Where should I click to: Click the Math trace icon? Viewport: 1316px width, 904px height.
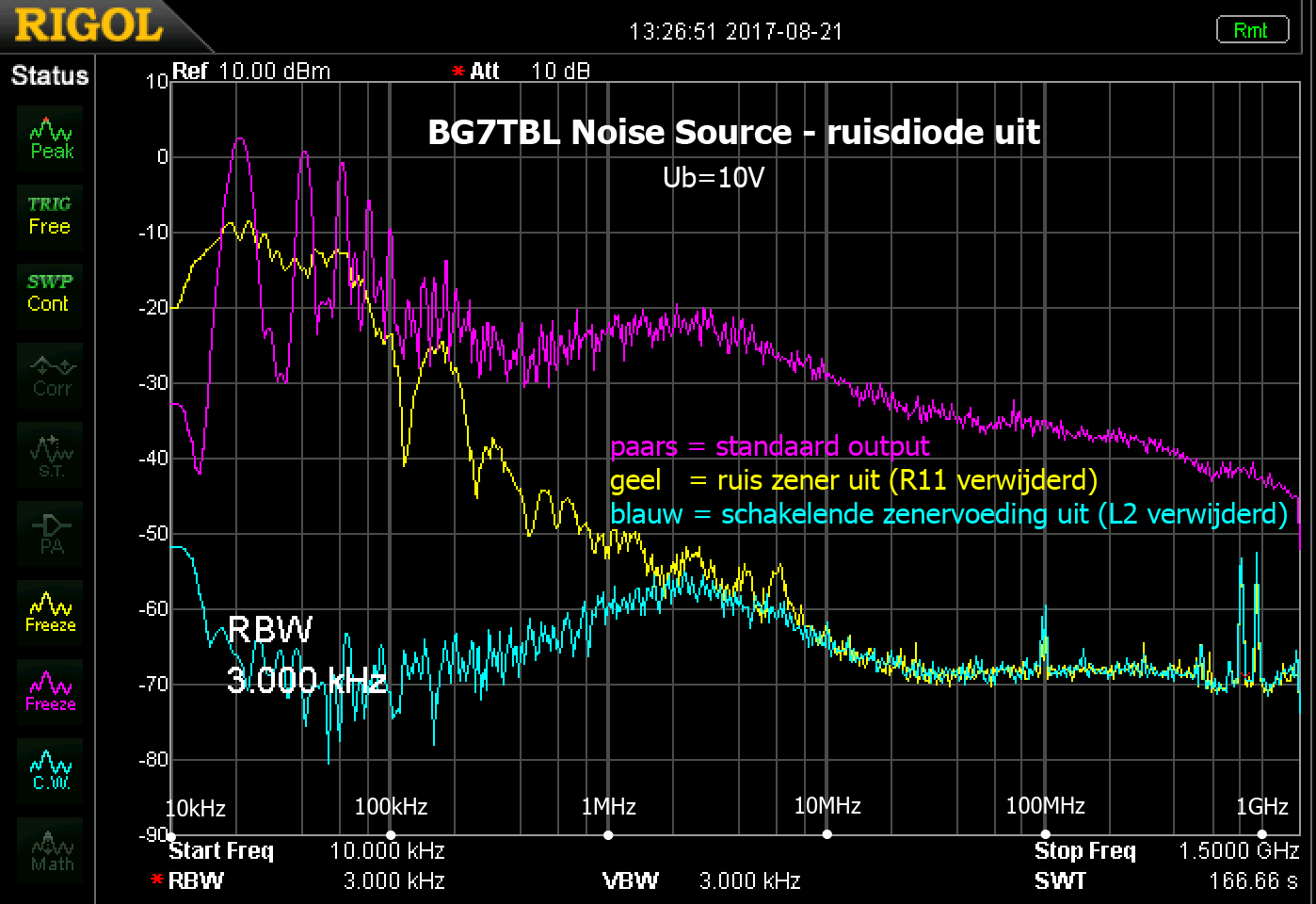tap(51, 850)
